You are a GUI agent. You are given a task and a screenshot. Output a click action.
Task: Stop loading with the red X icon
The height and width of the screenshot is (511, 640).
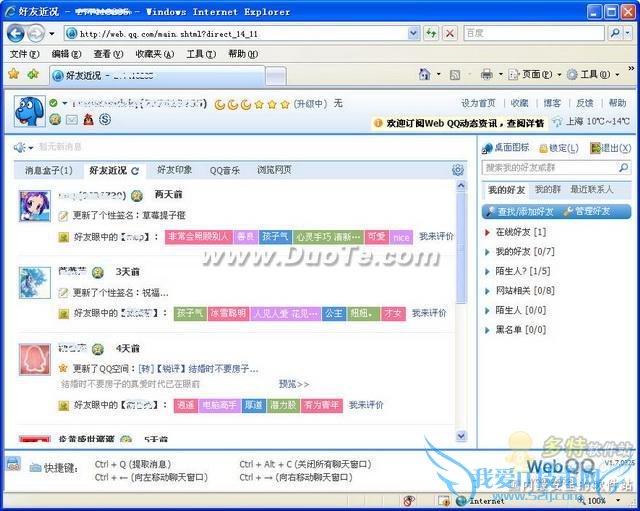point(449,33)
